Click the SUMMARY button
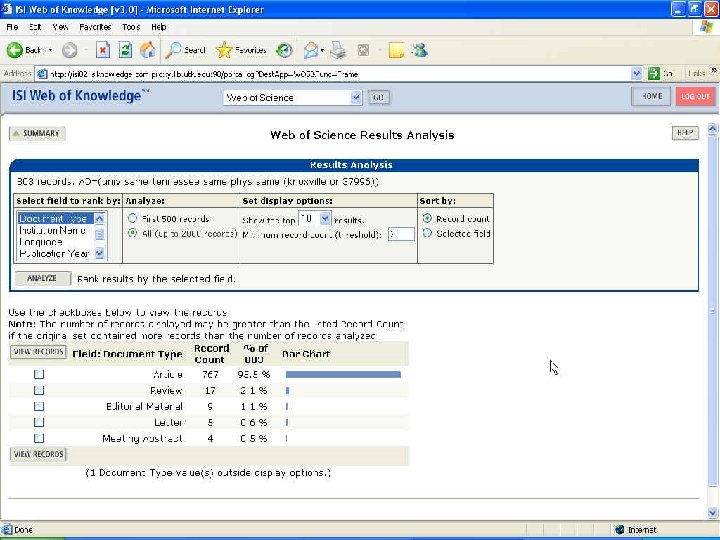 click(x=37, y=133)
